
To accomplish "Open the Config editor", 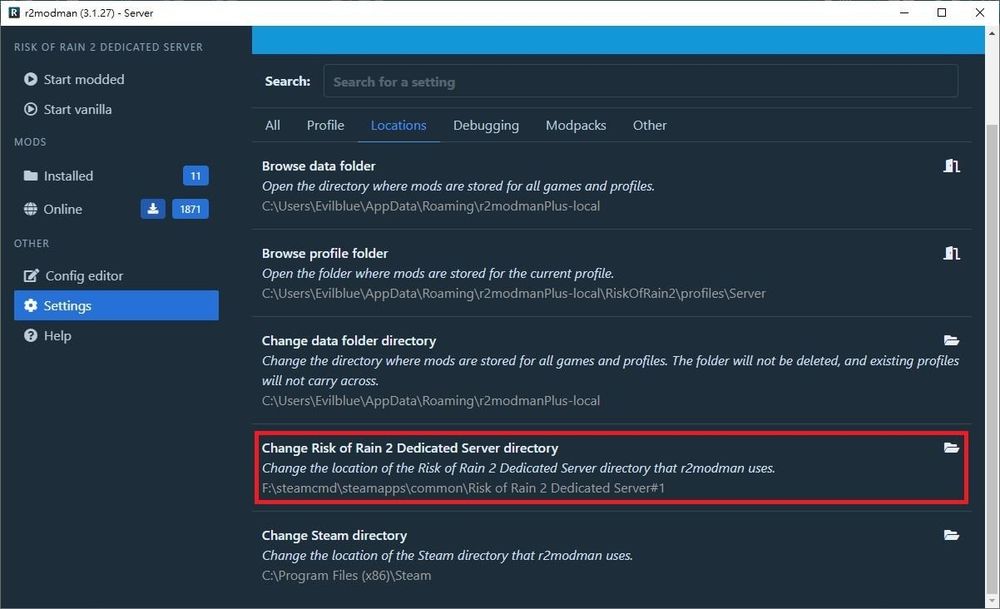I will [x=84, y=276].
